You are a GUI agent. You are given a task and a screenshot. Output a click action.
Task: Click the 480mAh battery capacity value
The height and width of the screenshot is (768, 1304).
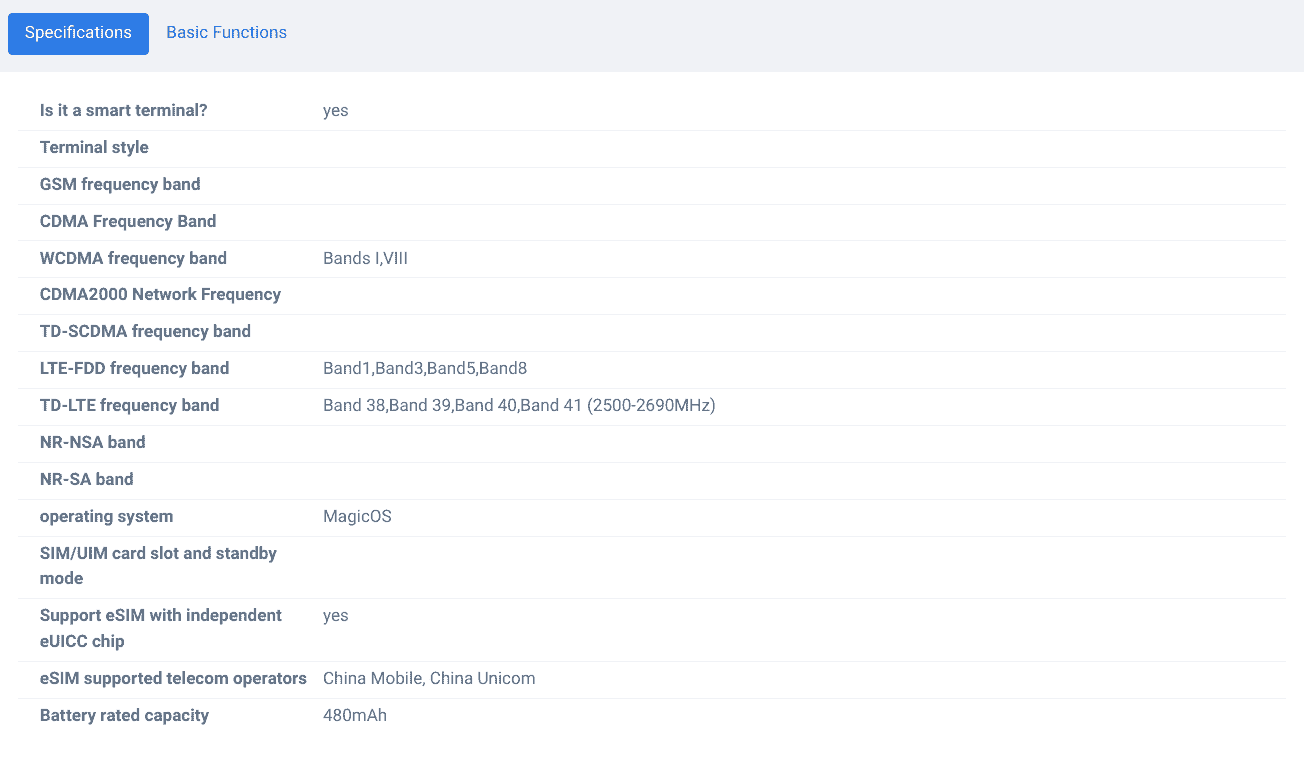pos(355,716)
